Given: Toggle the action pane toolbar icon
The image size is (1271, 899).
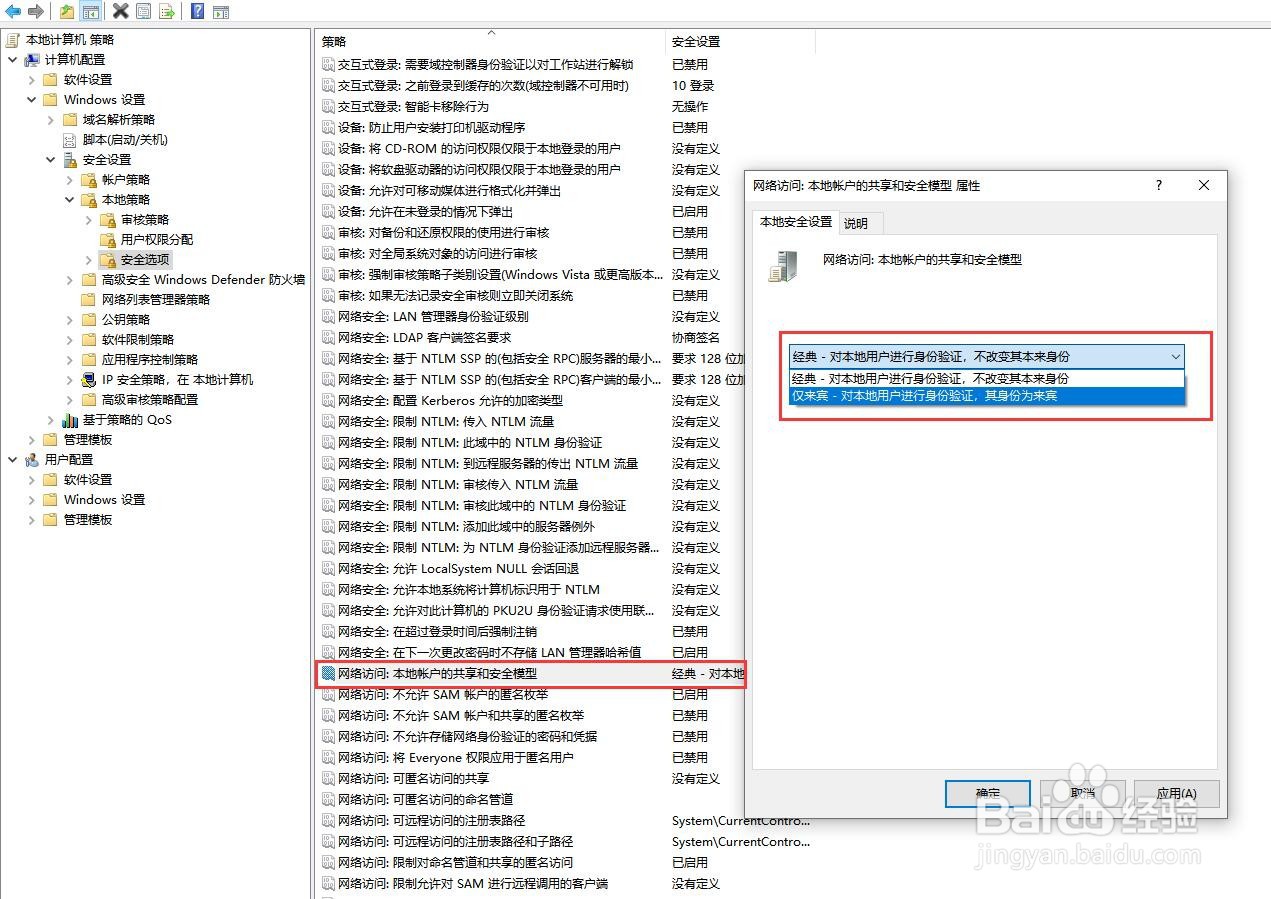Looking at the screenshot, I should (221, 11).
